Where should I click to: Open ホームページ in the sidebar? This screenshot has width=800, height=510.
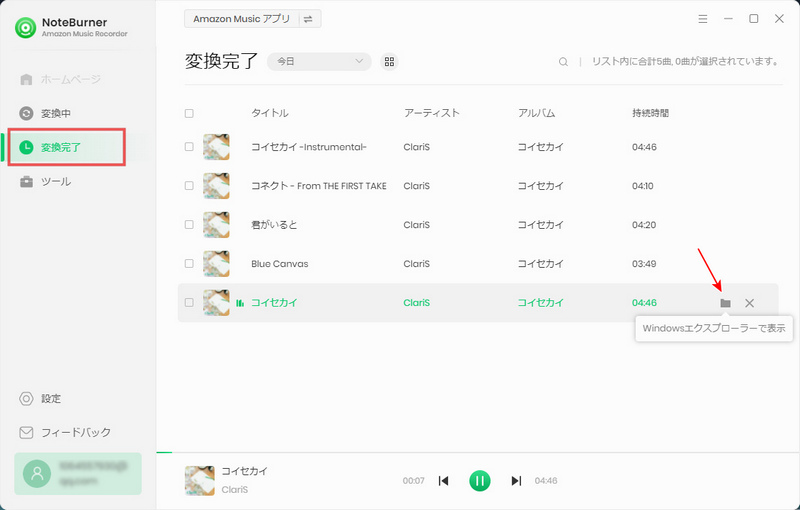point(60,80)
